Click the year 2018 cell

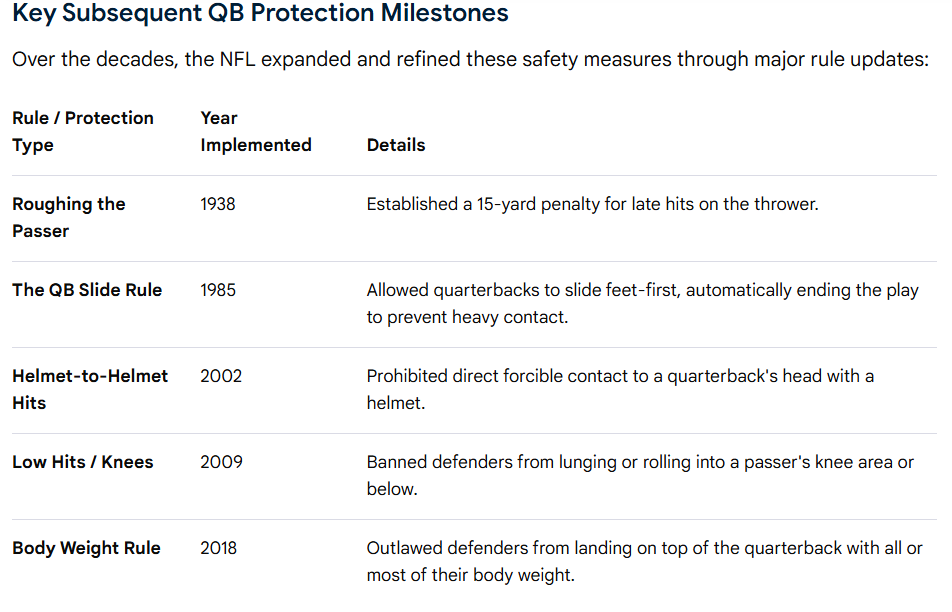pos(219,548)
